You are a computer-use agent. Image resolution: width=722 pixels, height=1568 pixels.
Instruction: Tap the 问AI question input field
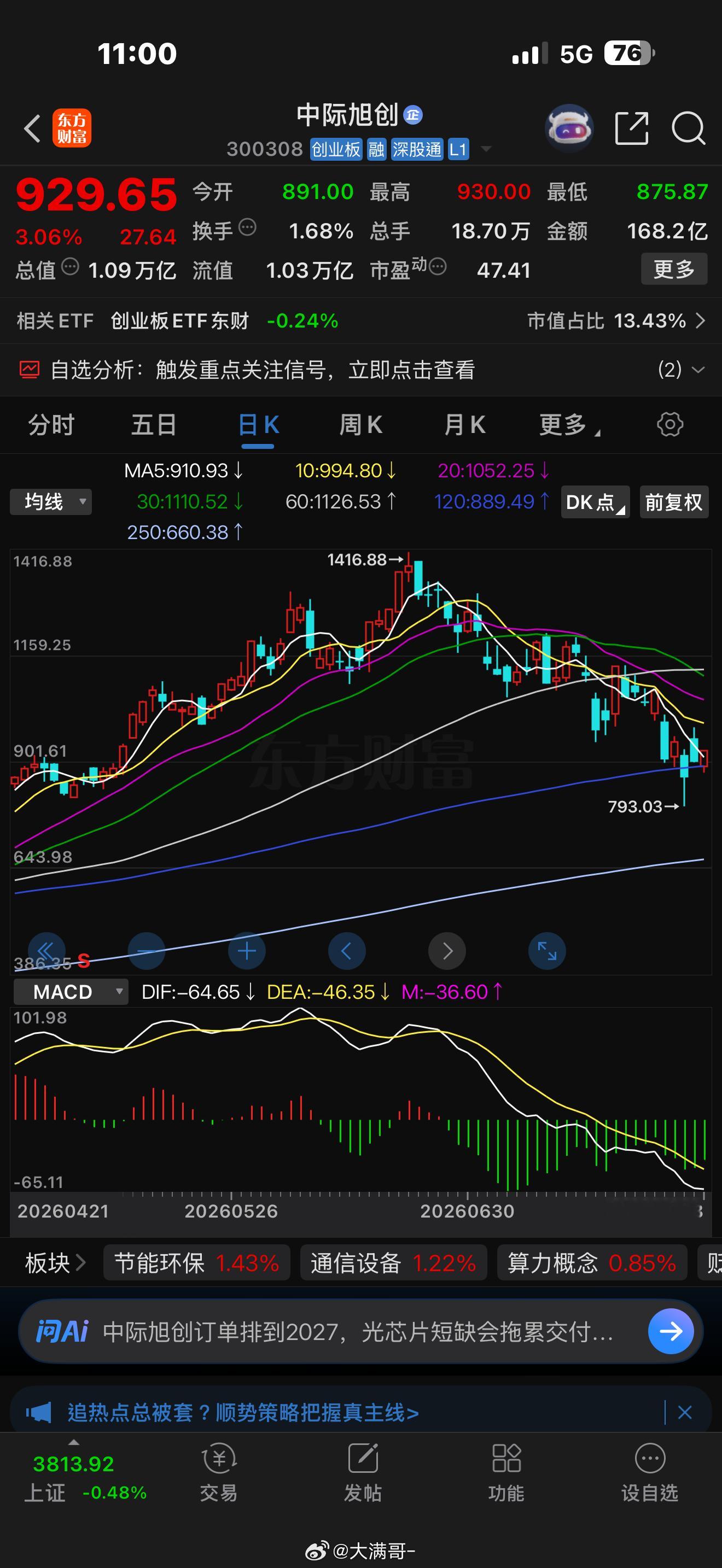(358, 1331)
